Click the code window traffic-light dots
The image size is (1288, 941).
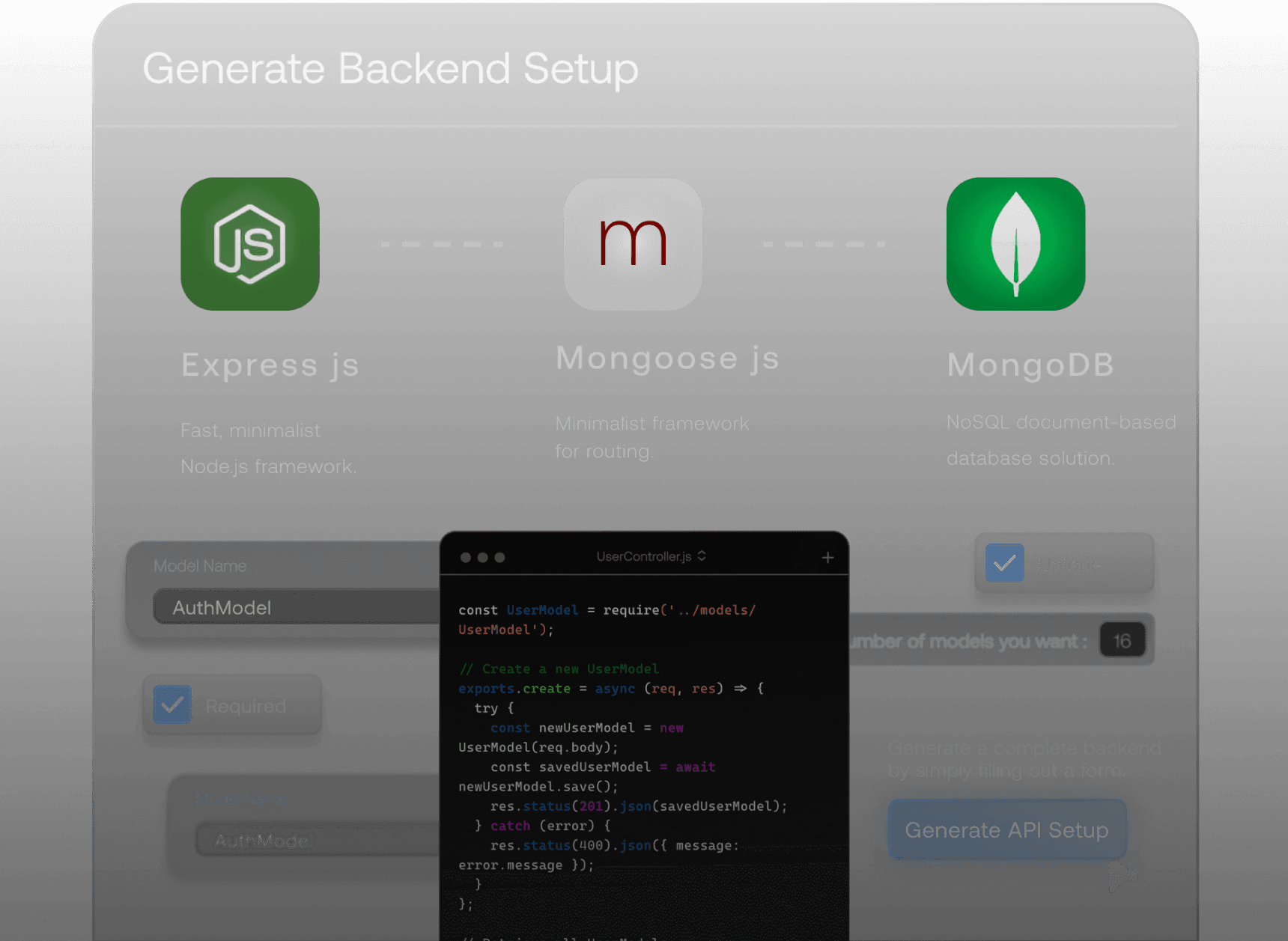point(482,558)
